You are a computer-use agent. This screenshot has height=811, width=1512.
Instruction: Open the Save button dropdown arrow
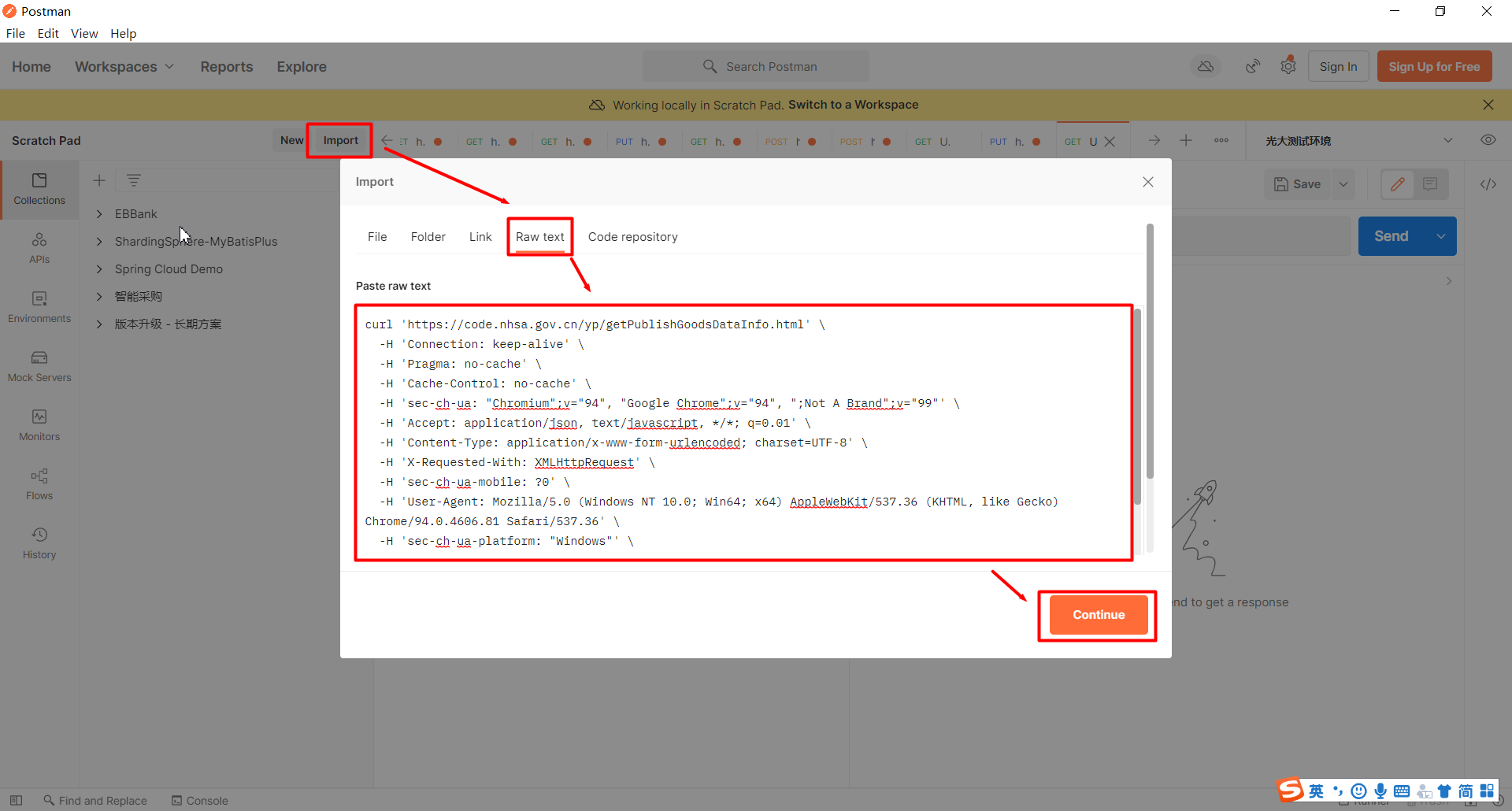[x=1344, y=183]
